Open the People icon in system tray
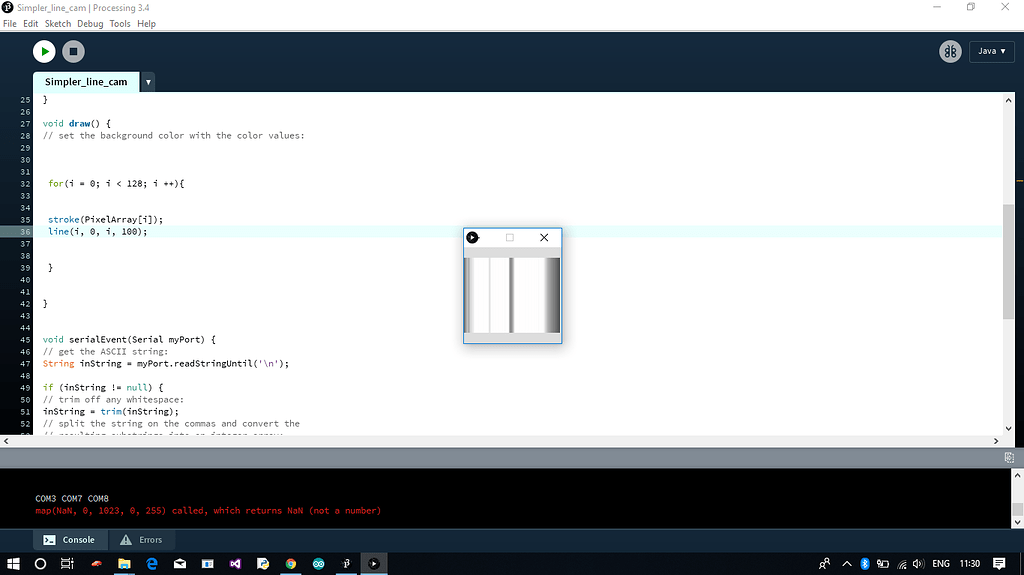The image size is (1024, 575). pos(824,563)
